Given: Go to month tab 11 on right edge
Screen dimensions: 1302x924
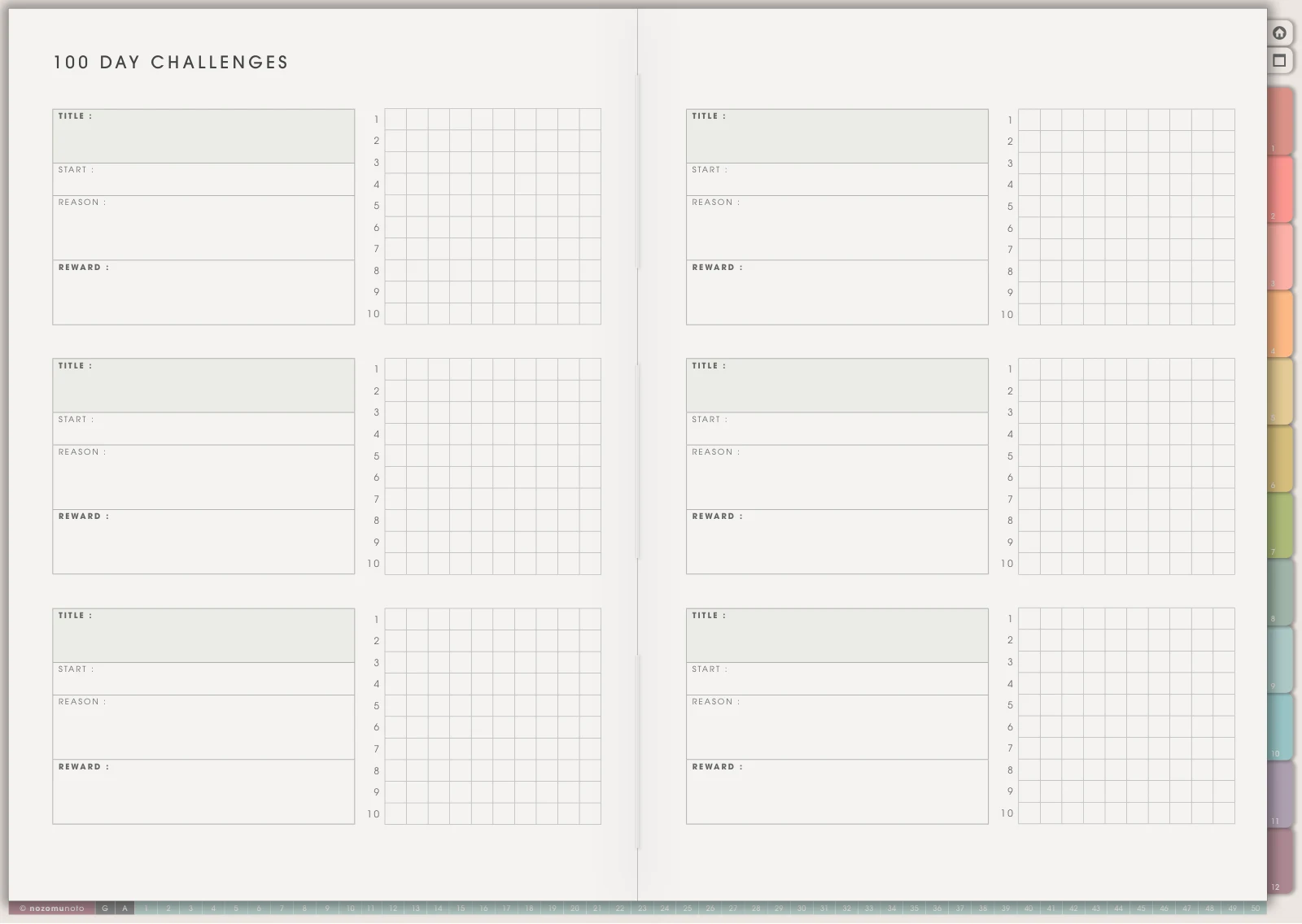Looking at the screenshot, I should click(x=1280, y=794).
